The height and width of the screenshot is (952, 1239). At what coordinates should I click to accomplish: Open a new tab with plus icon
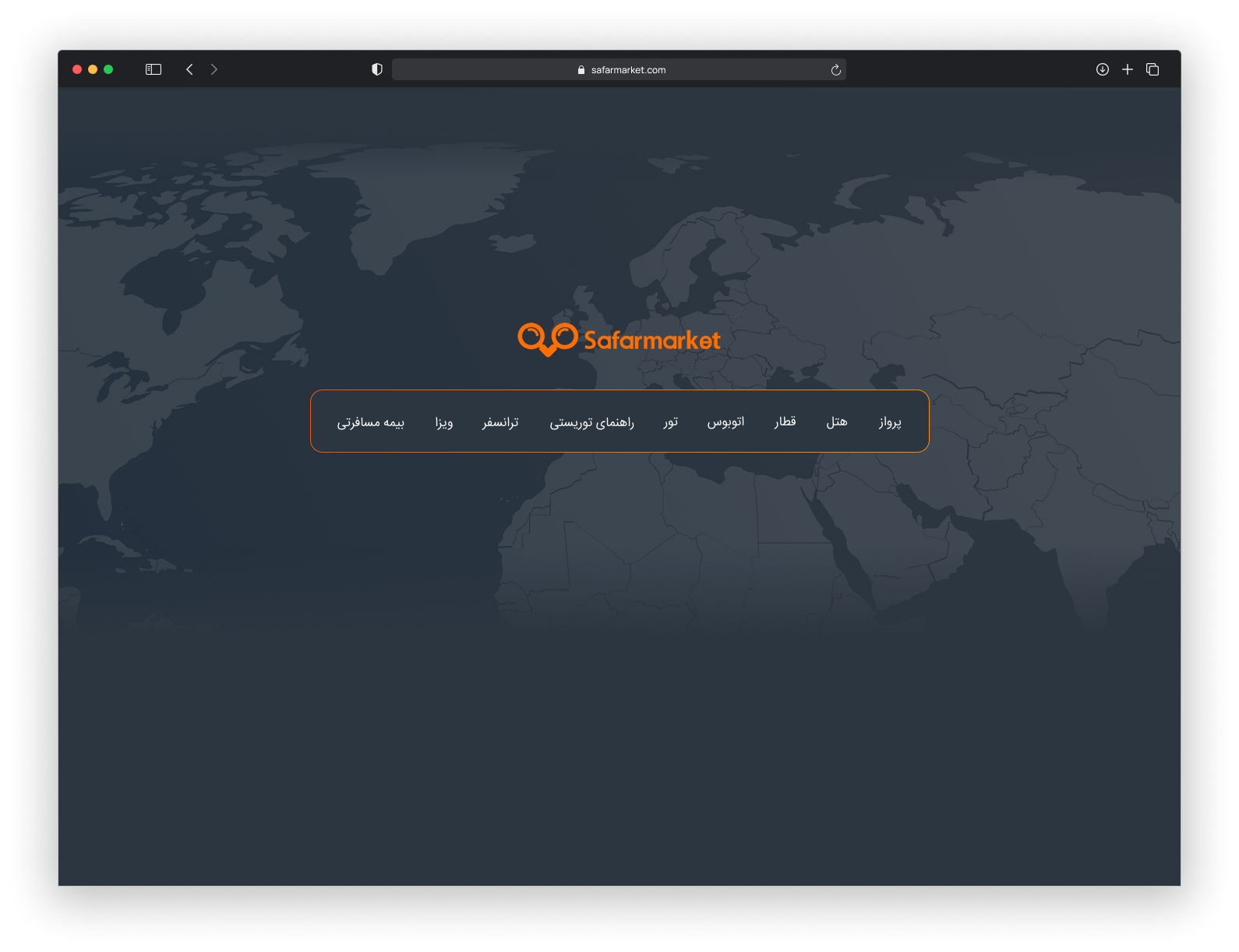pos(1127,69)
